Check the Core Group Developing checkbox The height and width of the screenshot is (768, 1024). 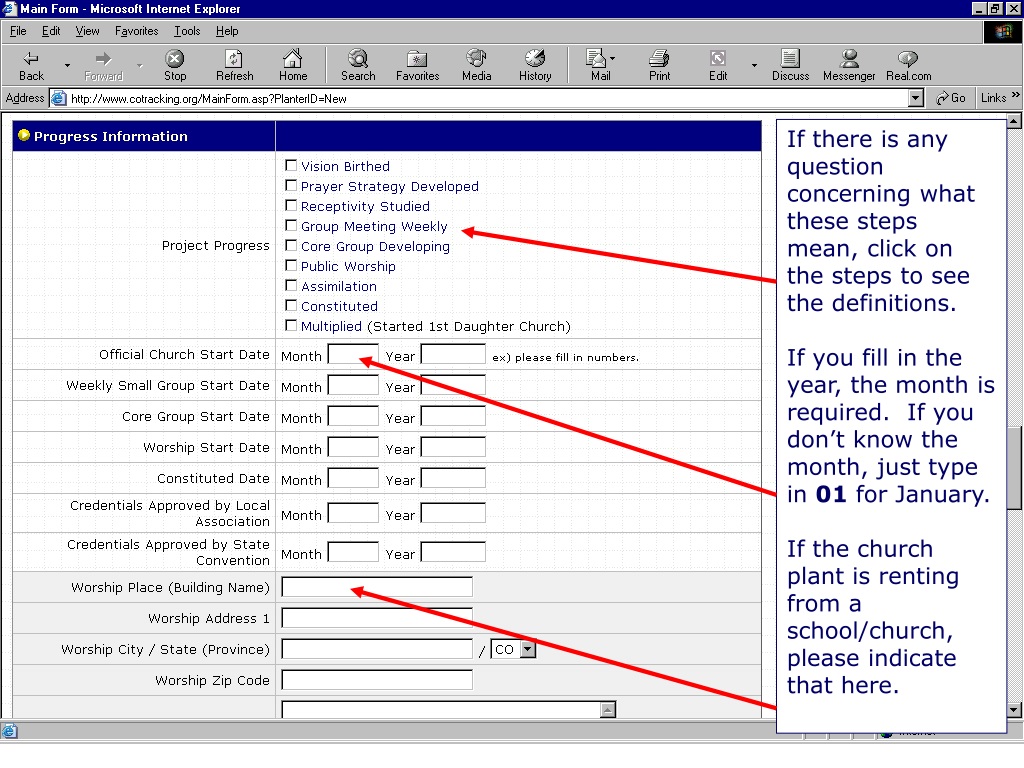(291, 246)
